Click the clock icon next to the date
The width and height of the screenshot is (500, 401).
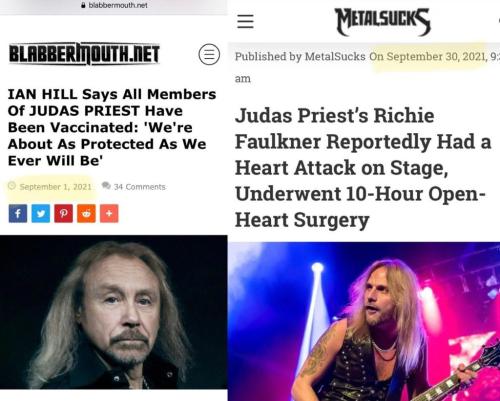tap(12, 186)
